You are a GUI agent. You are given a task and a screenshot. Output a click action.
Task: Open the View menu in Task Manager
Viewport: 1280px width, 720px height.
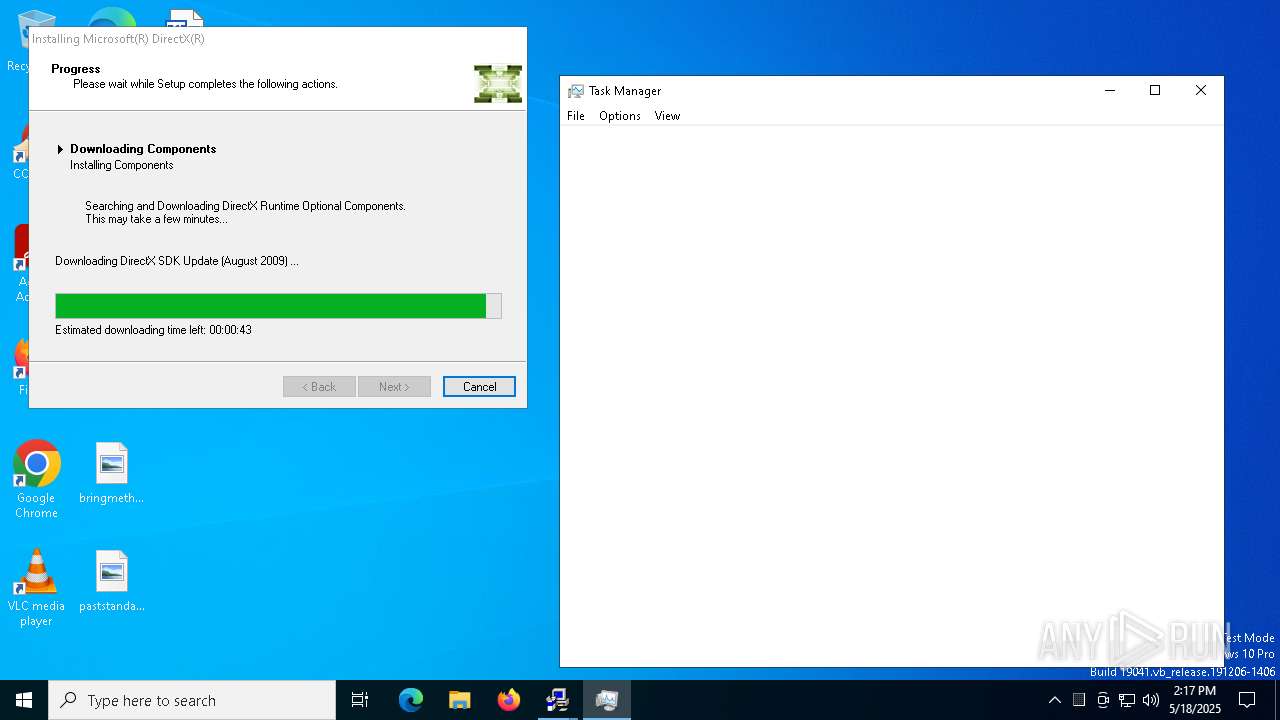667,116
